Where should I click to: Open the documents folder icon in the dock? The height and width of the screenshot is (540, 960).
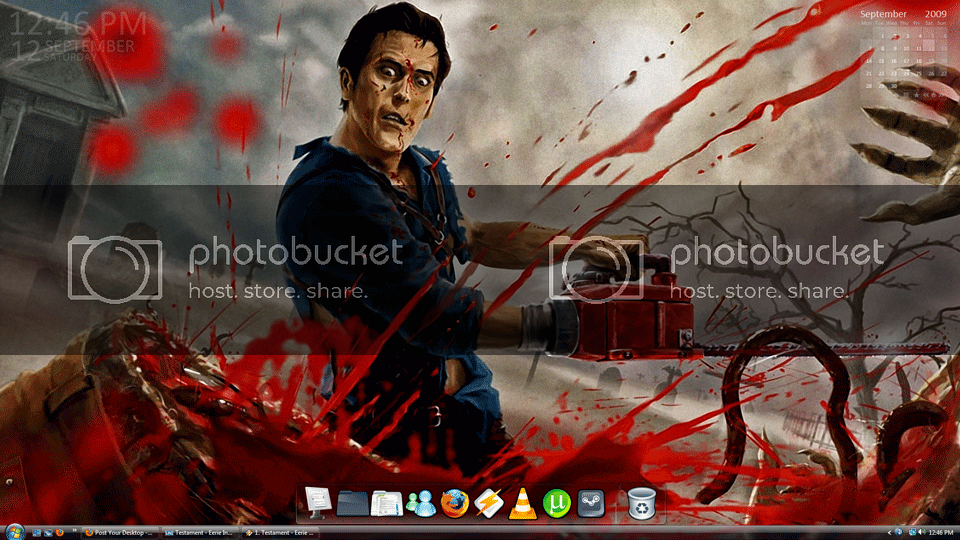pyautogui.click(x=386, y=504)
